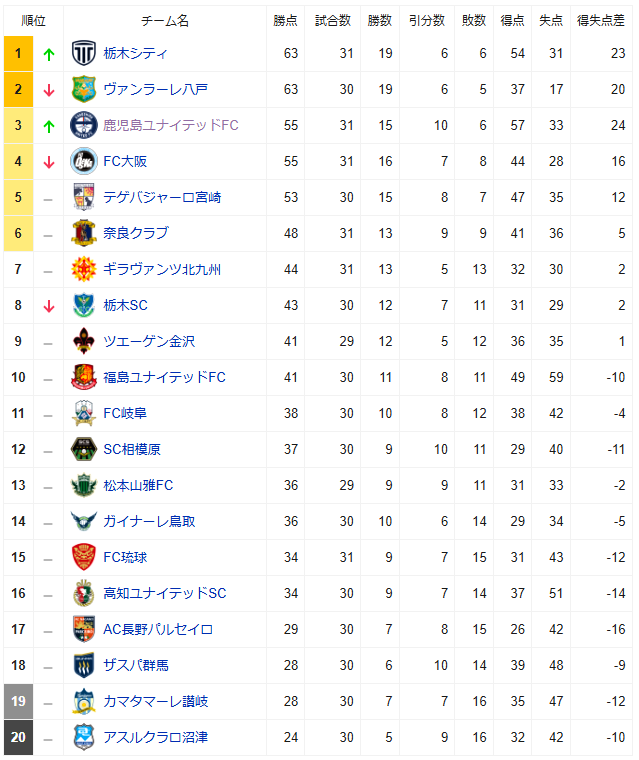Open the 高知ユナイテッドSC link
This screenshot has width=639, height=760.
coord(165,594)
